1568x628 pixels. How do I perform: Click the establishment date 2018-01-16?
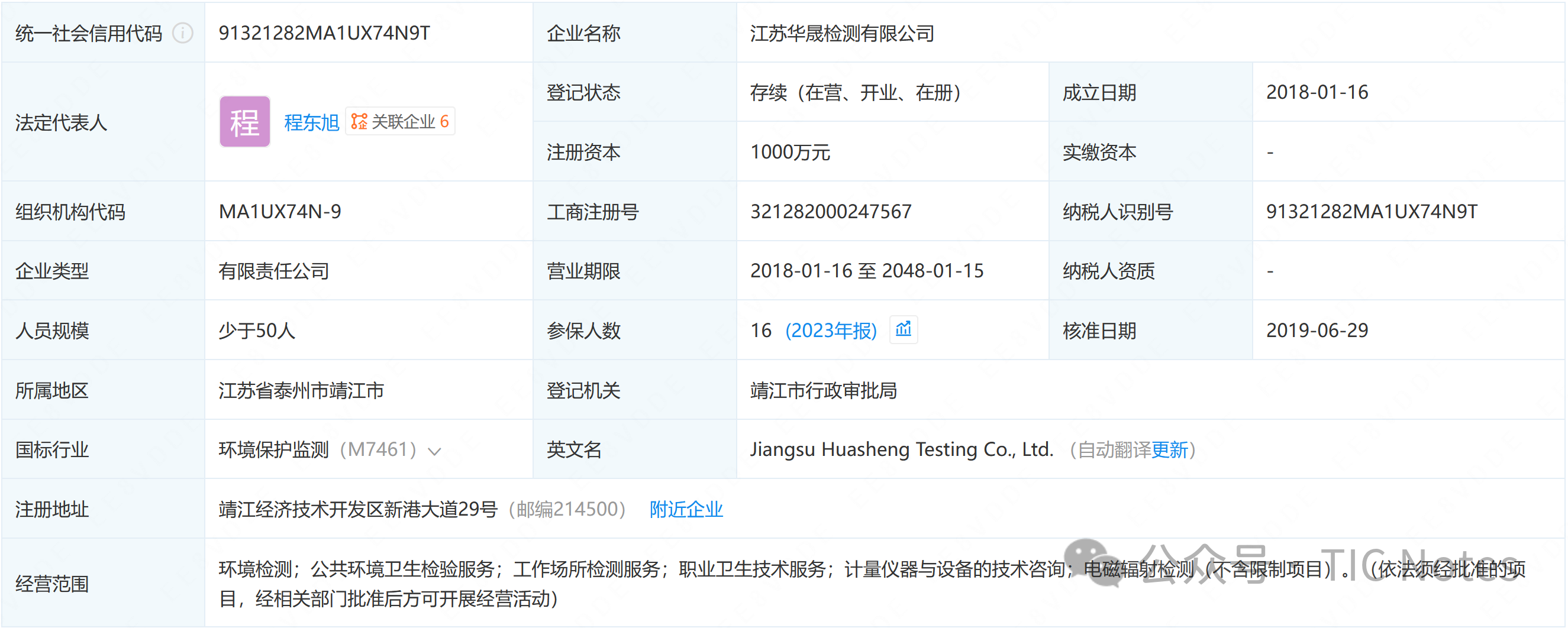1317,92
